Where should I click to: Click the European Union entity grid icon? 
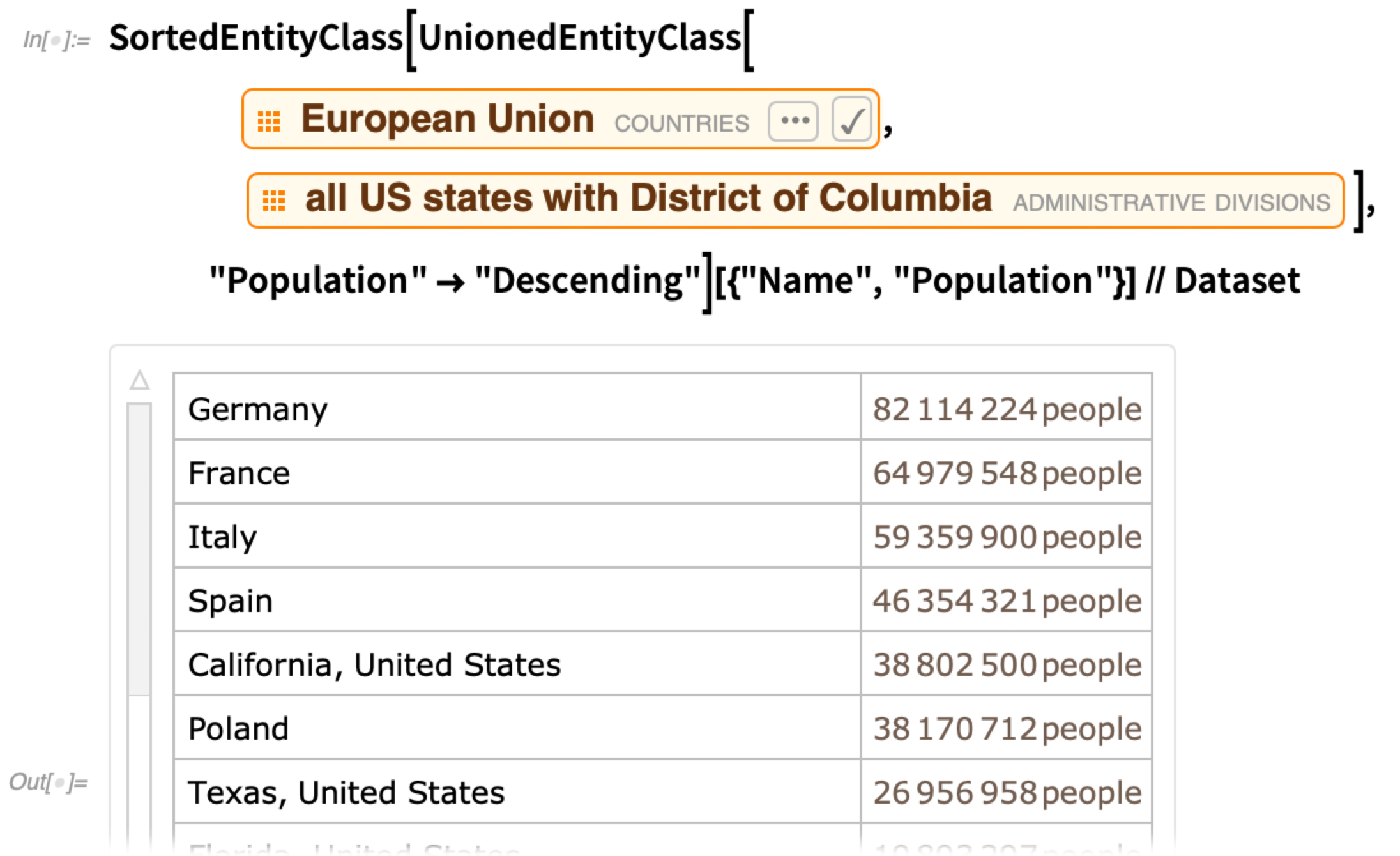click(x=269, y=121)
